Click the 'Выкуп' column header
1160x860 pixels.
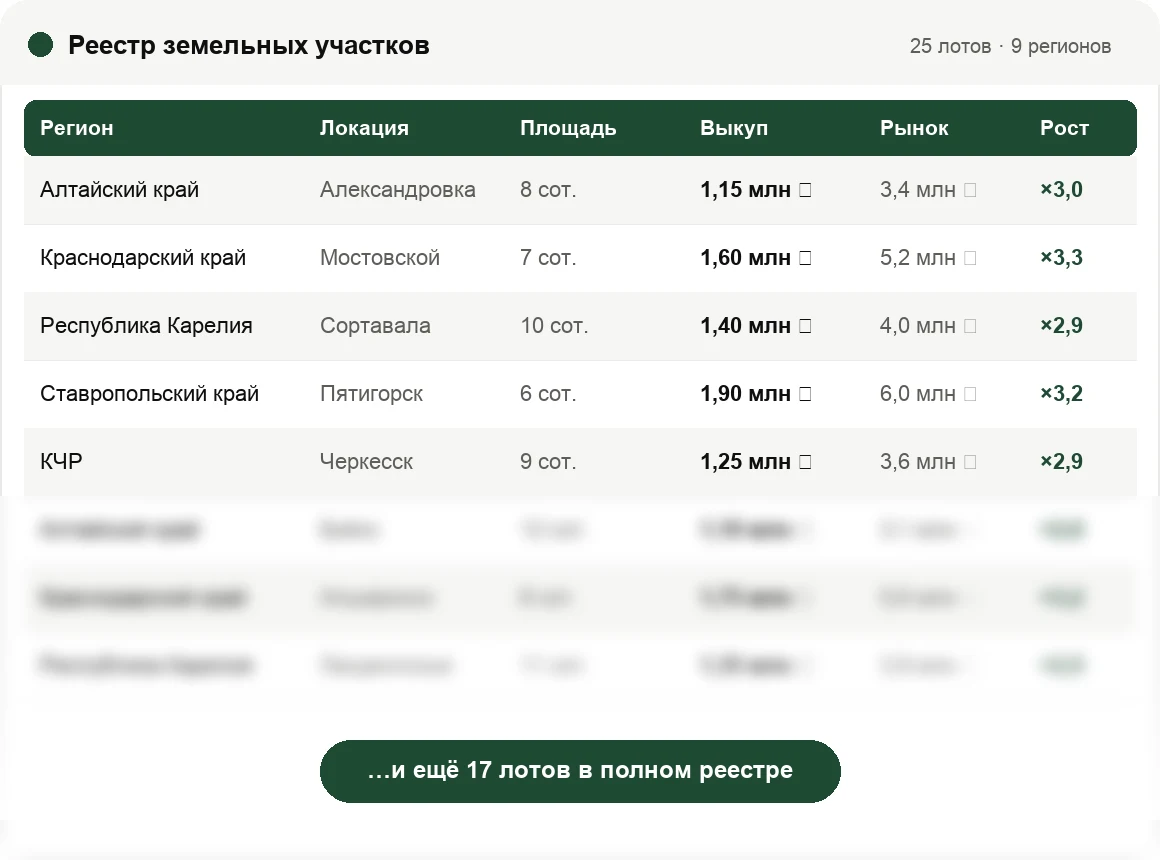[734, 128]
